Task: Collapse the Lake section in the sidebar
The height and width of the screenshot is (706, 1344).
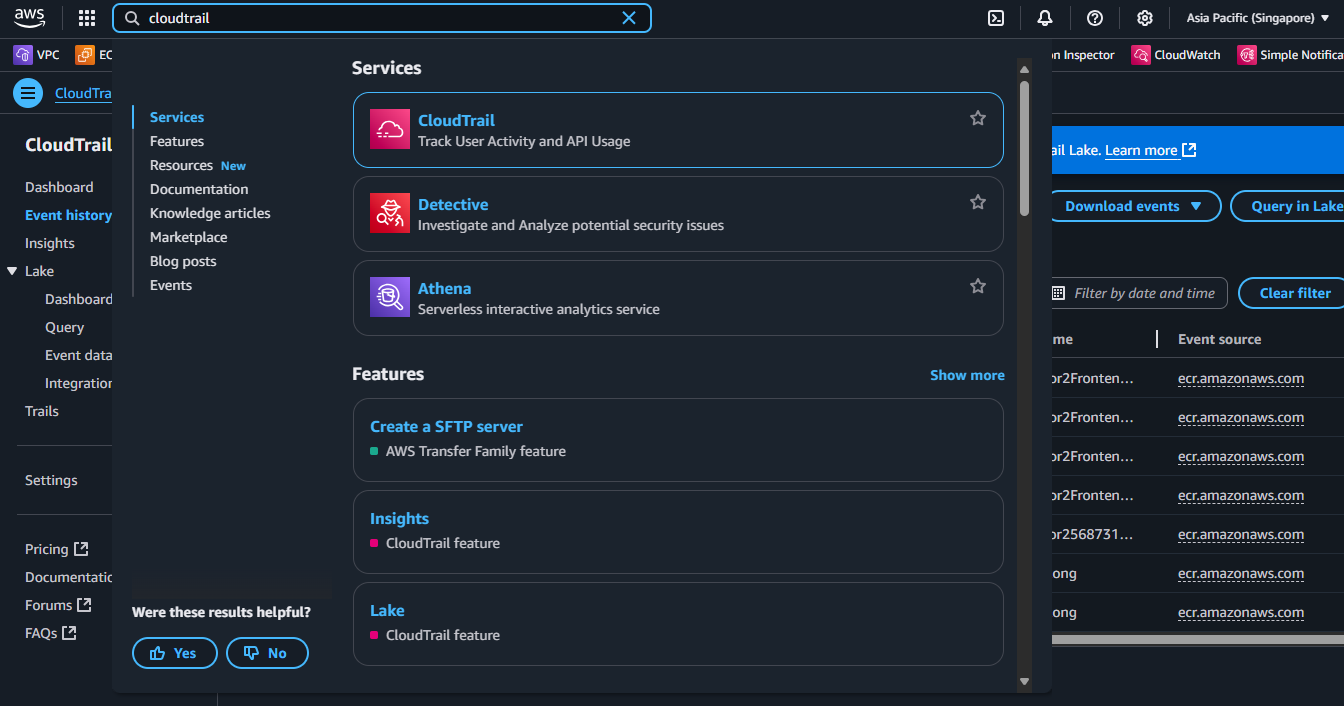Action: click(x=12, y=270)
